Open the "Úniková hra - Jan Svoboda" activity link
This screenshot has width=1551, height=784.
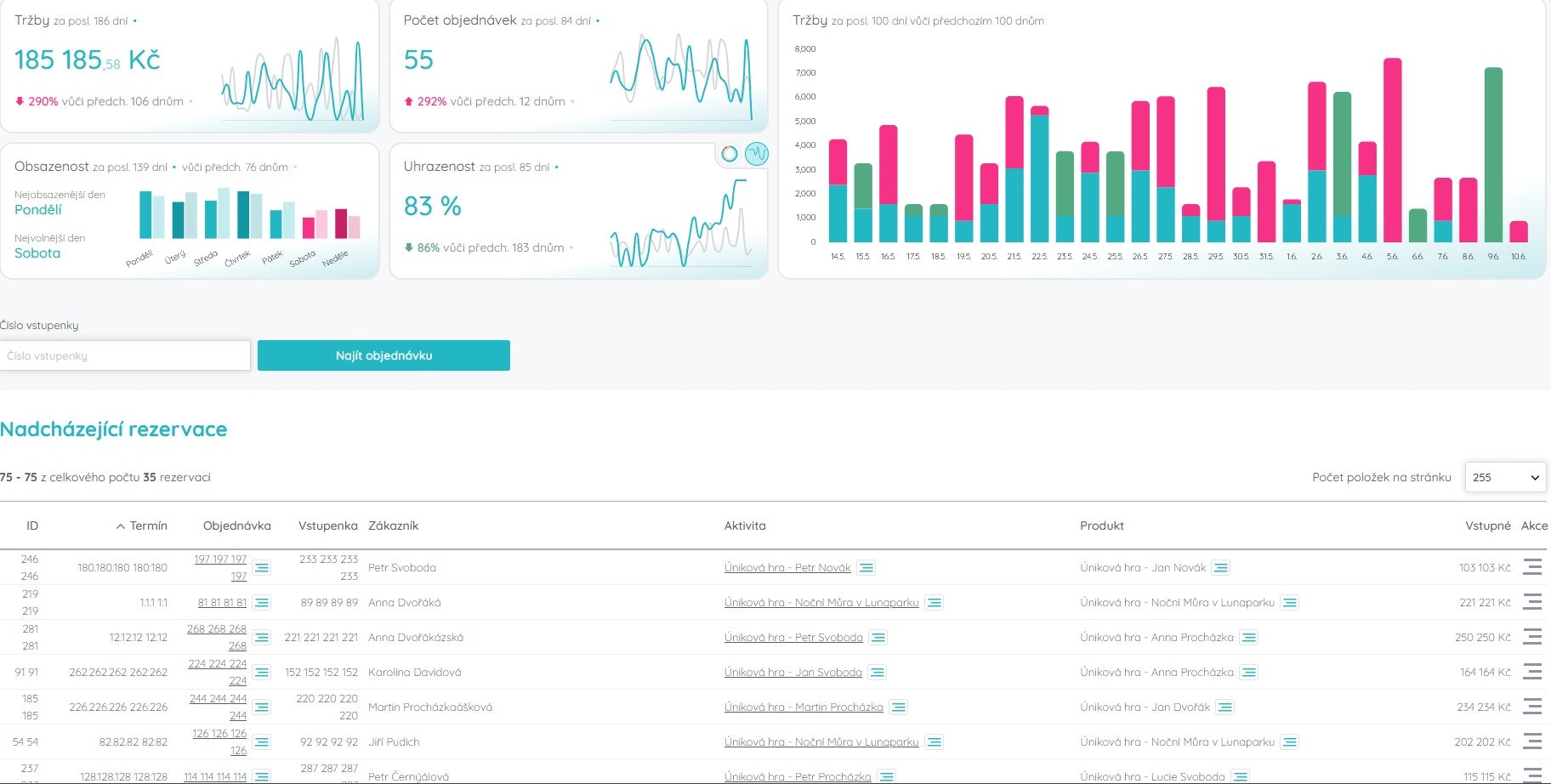point(793,672)
